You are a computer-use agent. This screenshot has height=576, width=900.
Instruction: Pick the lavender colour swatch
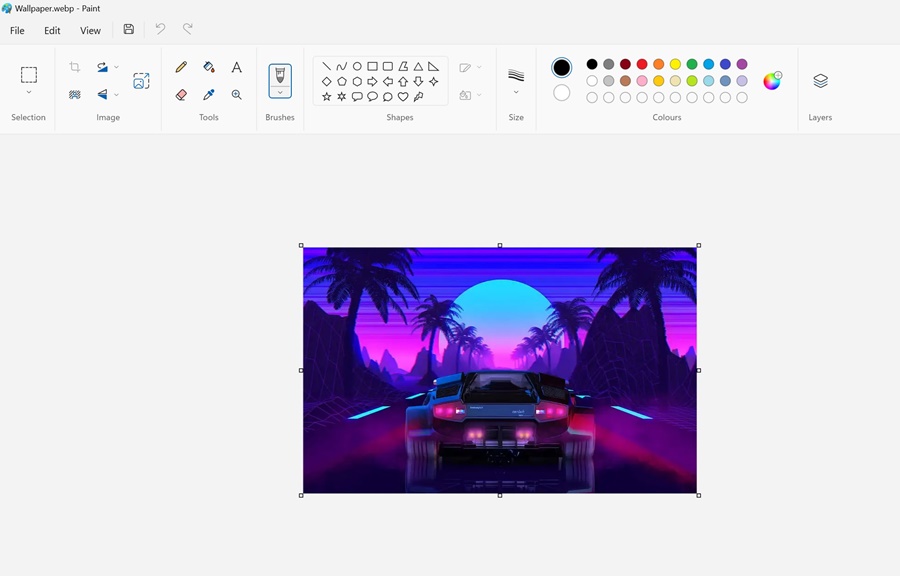742,81
